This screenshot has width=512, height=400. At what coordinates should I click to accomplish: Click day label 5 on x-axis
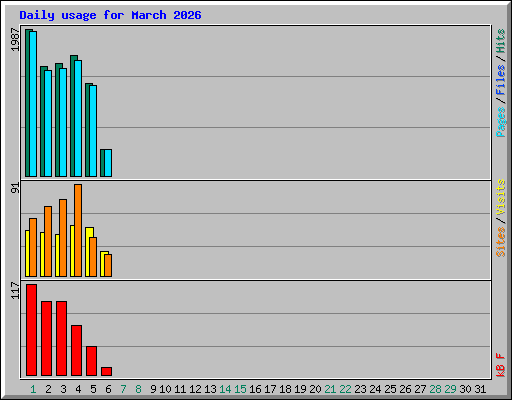coord(93,389)
